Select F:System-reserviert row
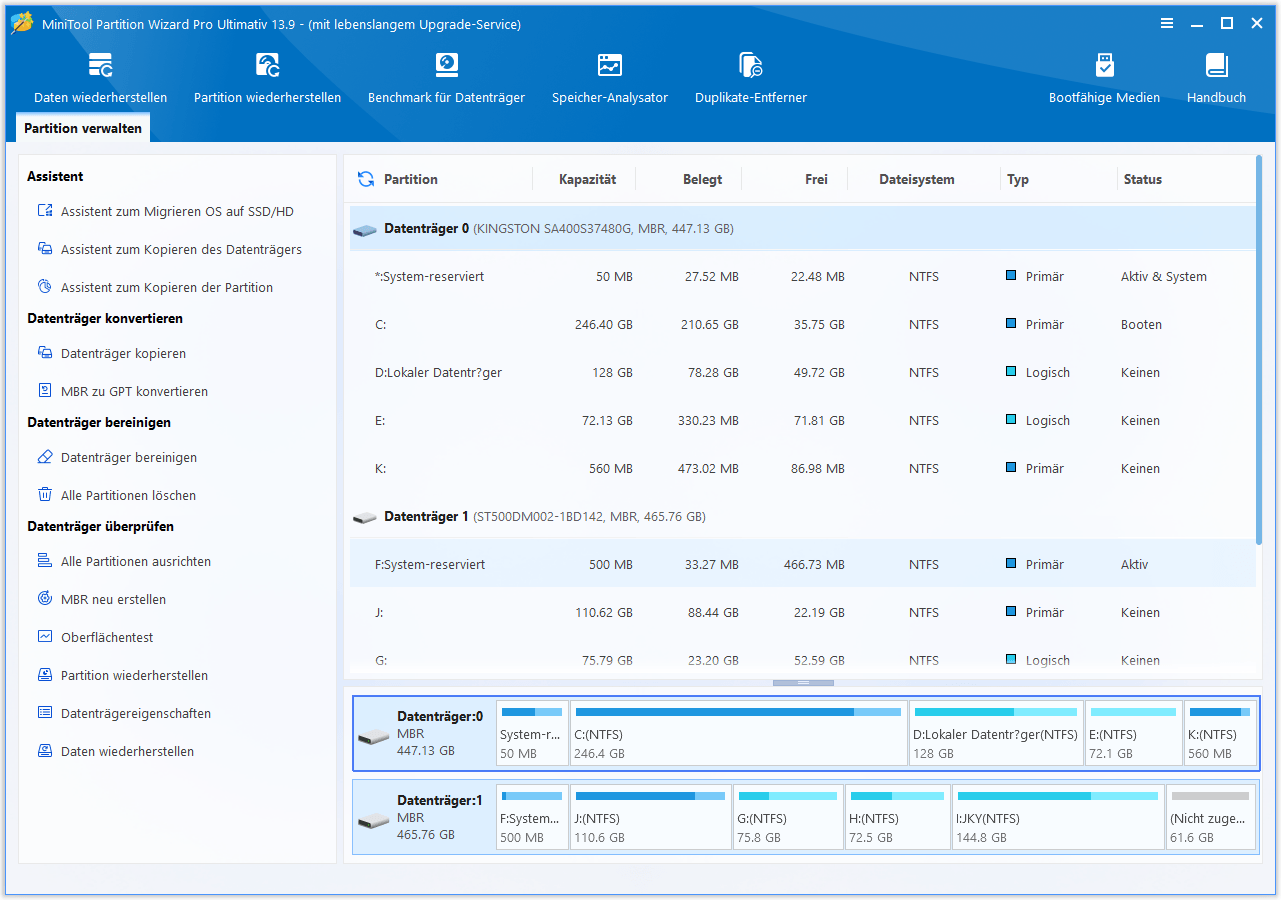The width and height of the screenshot is (1281, 900). [x=803, y=564]
